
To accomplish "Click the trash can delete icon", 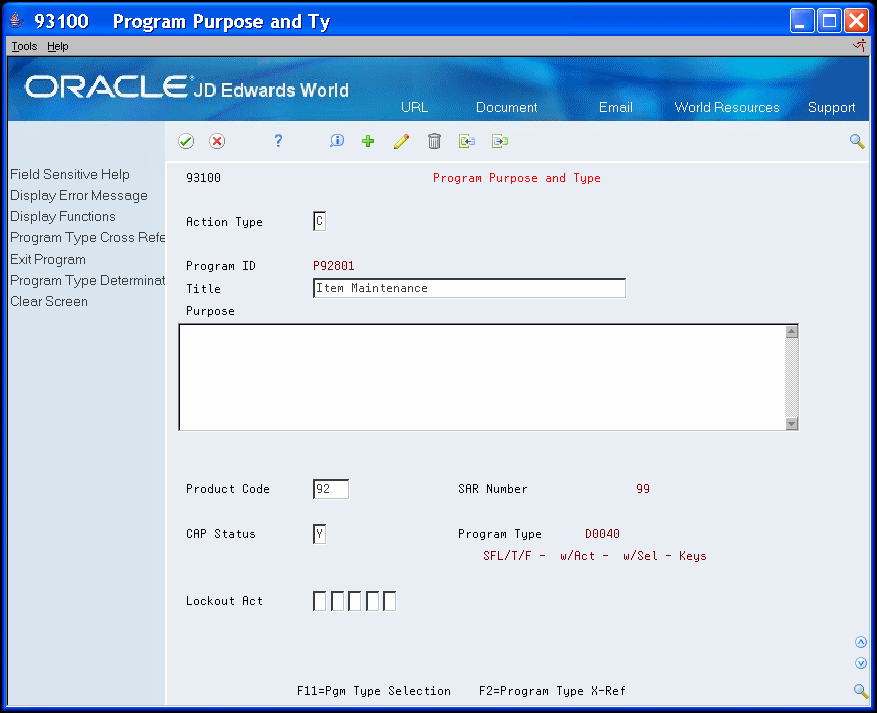I will pyautogui.click(x=434, y=141).
